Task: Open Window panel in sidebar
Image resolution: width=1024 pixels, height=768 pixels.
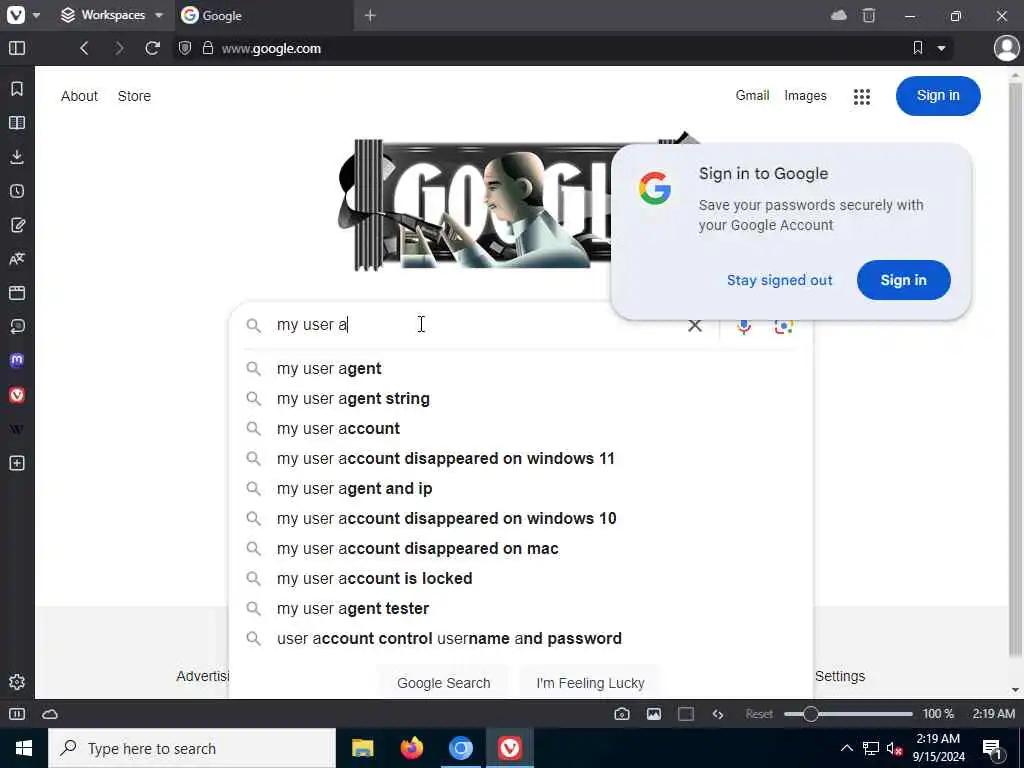Action: click(x=17, y=293)
